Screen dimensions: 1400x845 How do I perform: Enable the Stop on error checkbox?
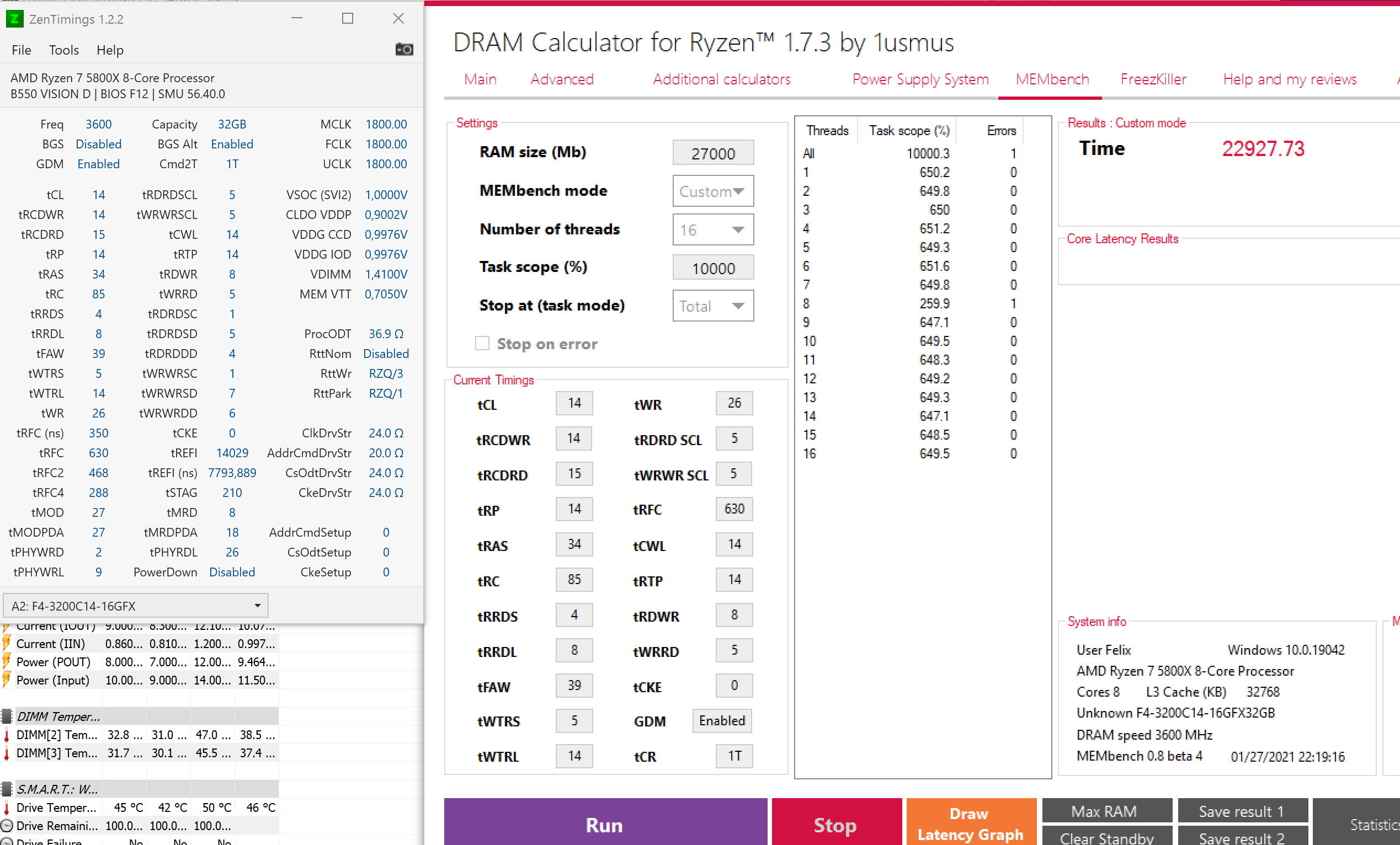point(482,343)
